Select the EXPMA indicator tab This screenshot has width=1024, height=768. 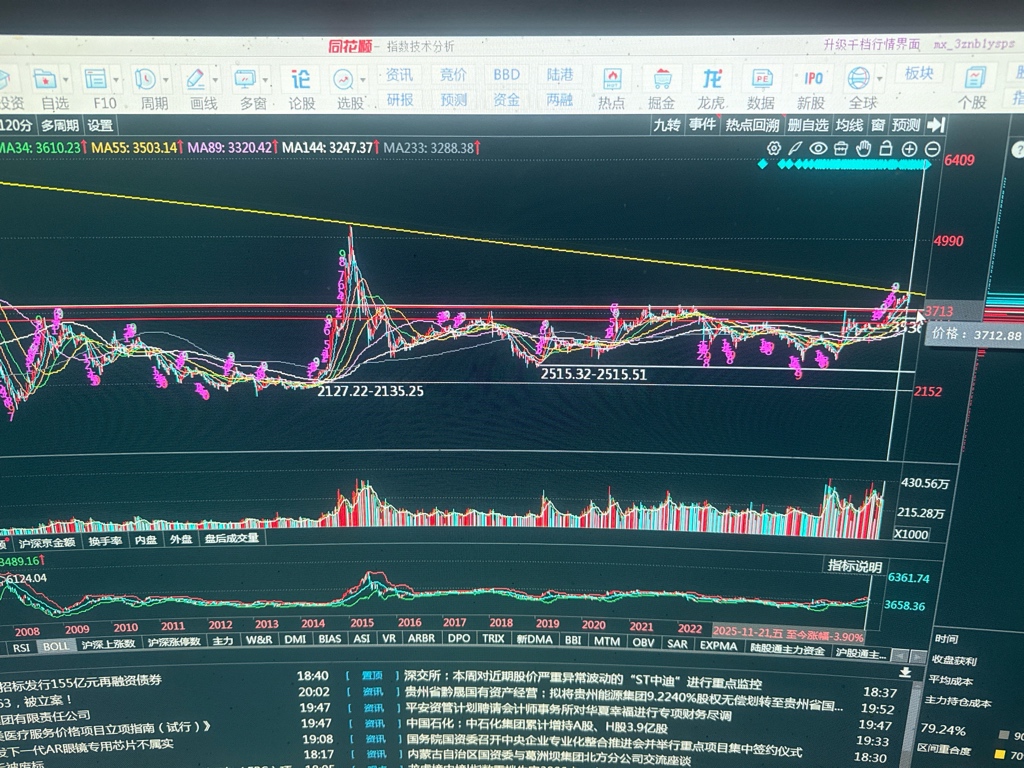click(x=718, y=645)
